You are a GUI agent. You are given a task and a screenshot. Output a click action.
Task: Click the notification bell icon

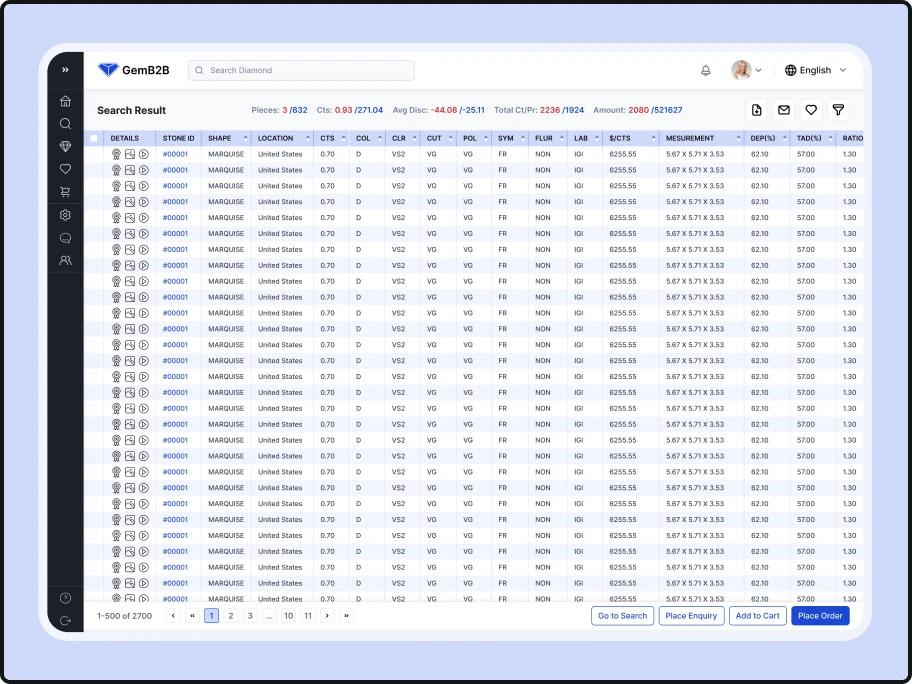[x=705, y=70]
